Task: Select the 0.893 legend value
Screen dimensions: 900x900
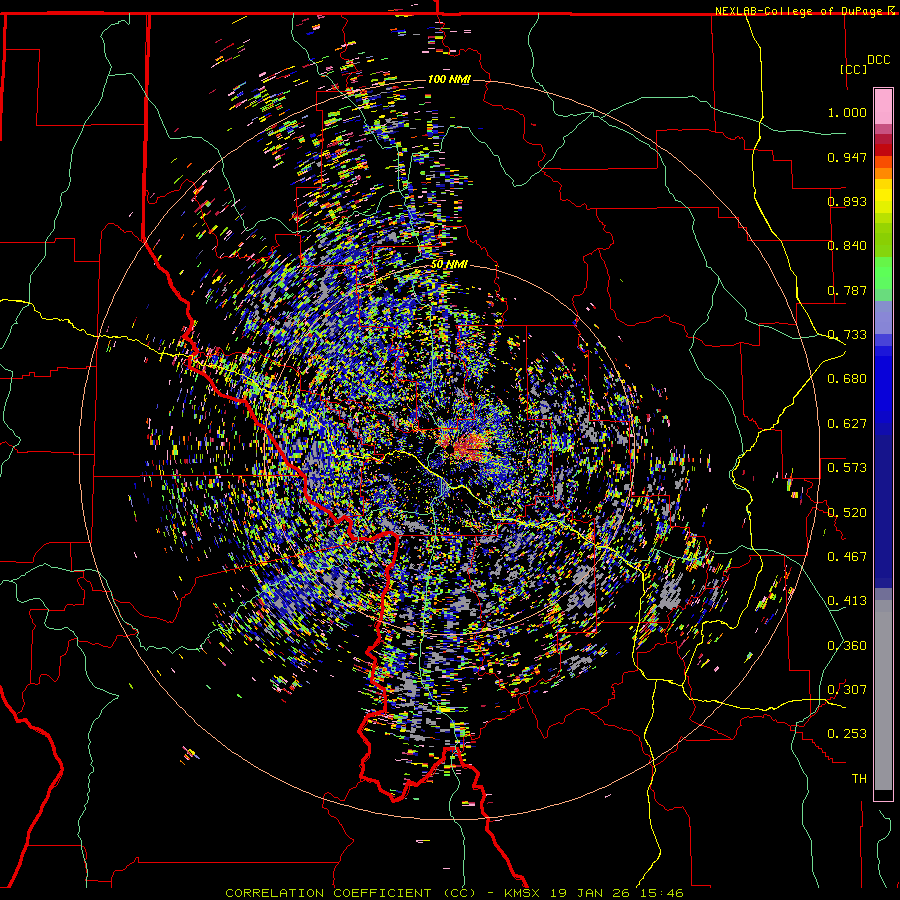Action: [x=847, y=201]
